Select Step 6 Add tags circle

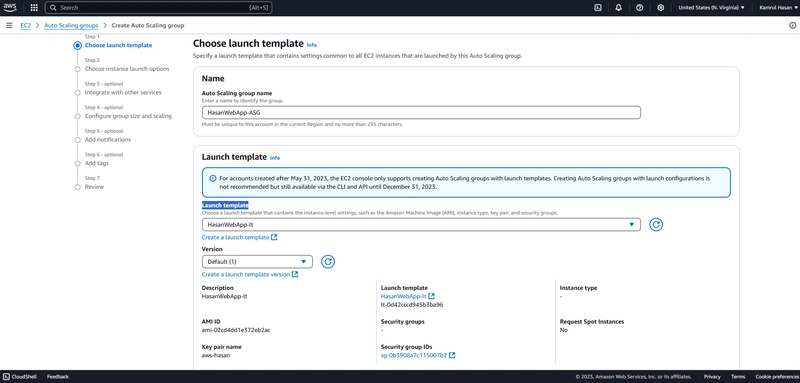[78, 164]
